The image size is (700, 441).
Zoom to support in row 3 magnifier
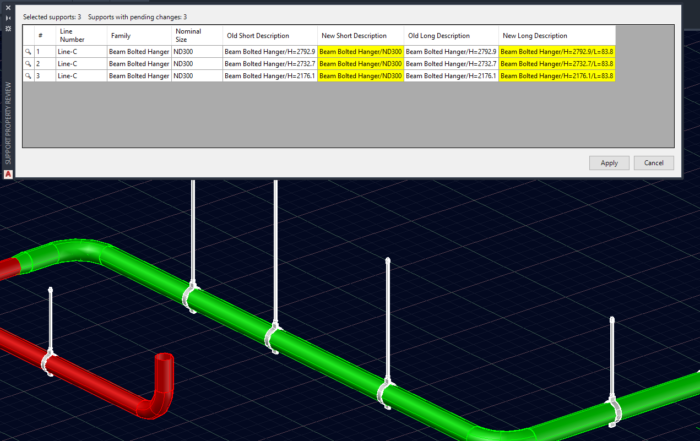click(28, 76)
